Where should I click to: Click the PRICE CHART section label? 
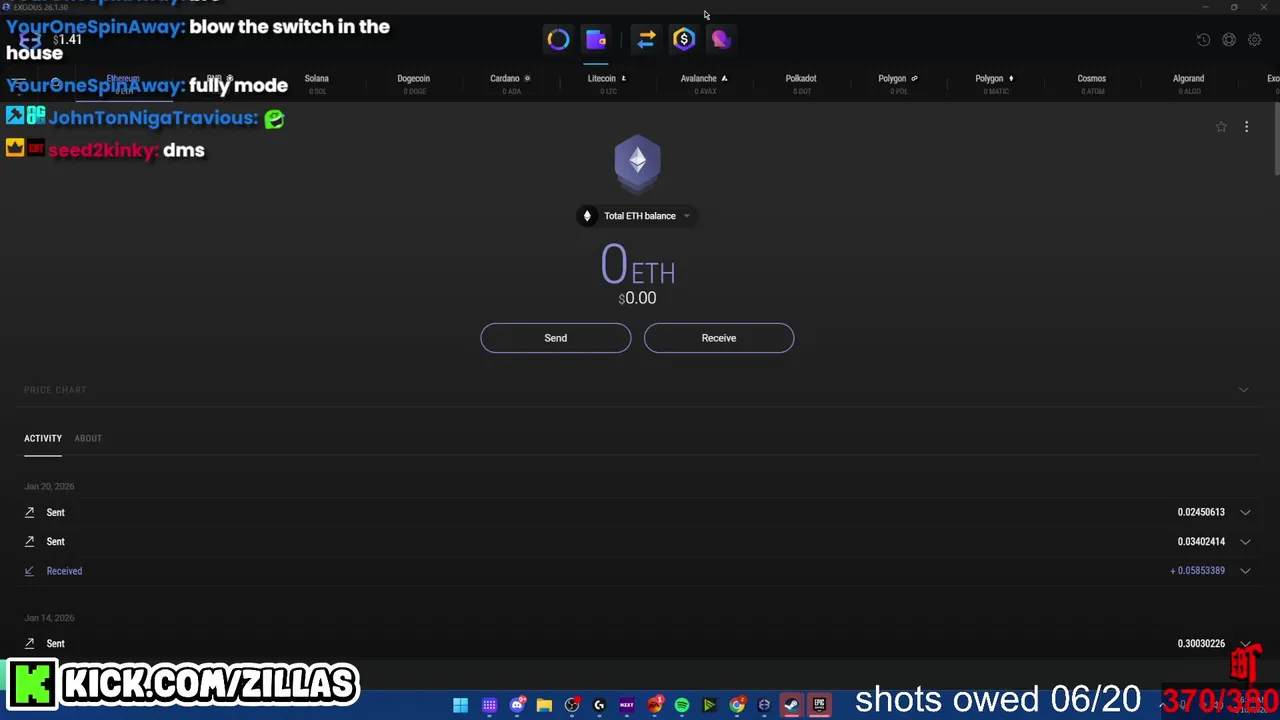tap(55, 390)
